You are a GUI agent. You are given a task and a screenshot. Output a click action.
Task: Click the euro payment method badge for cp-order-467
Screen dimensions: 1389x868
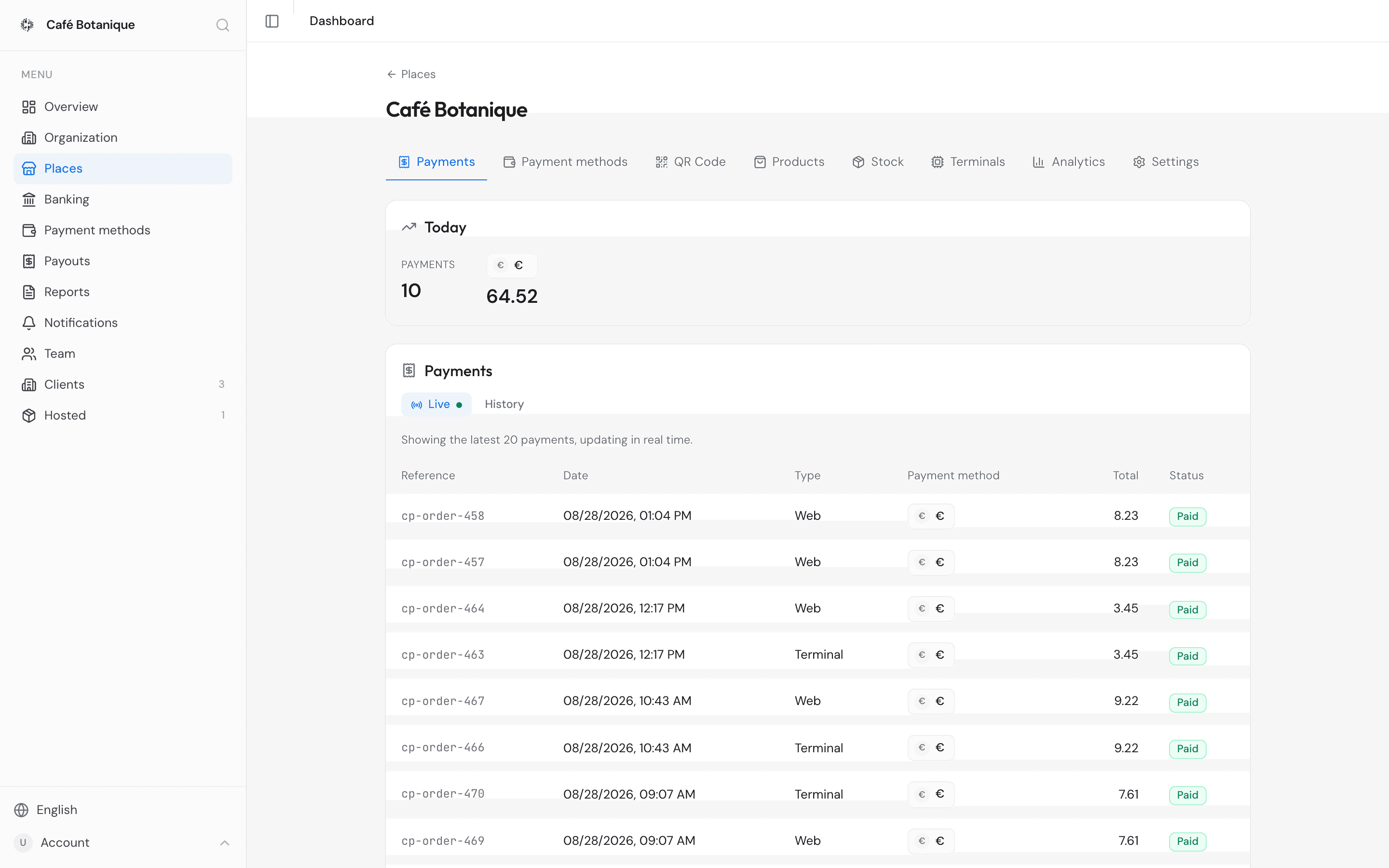[x=931, y=702]
